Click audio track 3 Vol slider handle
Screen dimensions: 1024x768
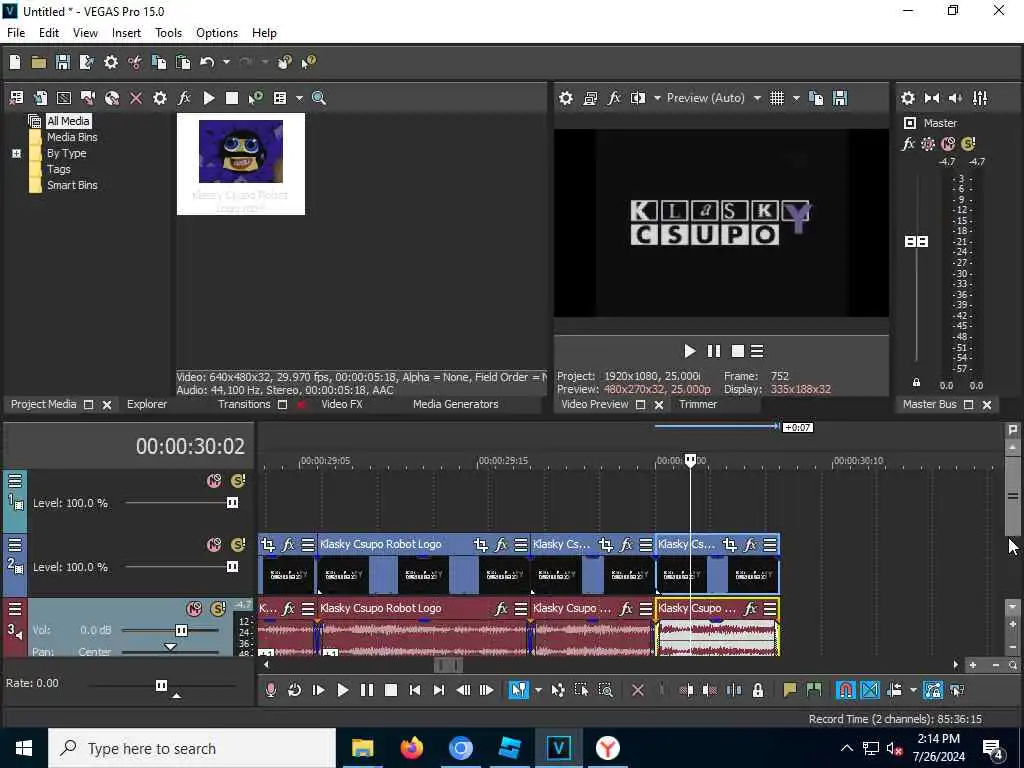click(x=182, y=630)
